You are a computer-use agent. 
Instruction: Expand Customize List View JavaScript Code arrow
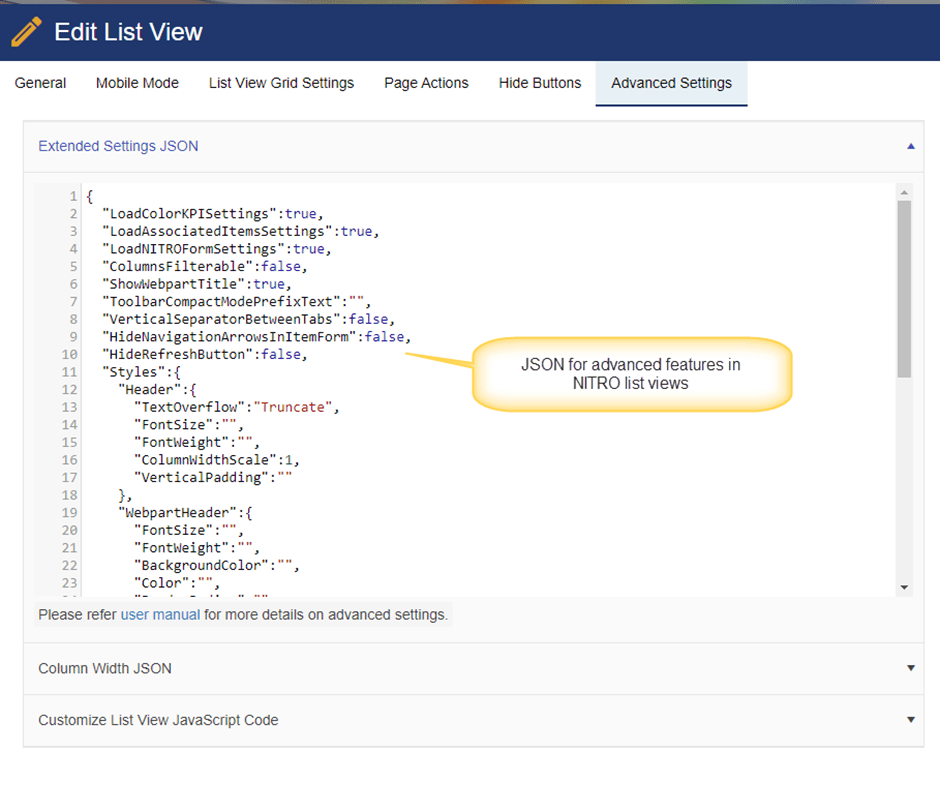click(x=910, y=720)
